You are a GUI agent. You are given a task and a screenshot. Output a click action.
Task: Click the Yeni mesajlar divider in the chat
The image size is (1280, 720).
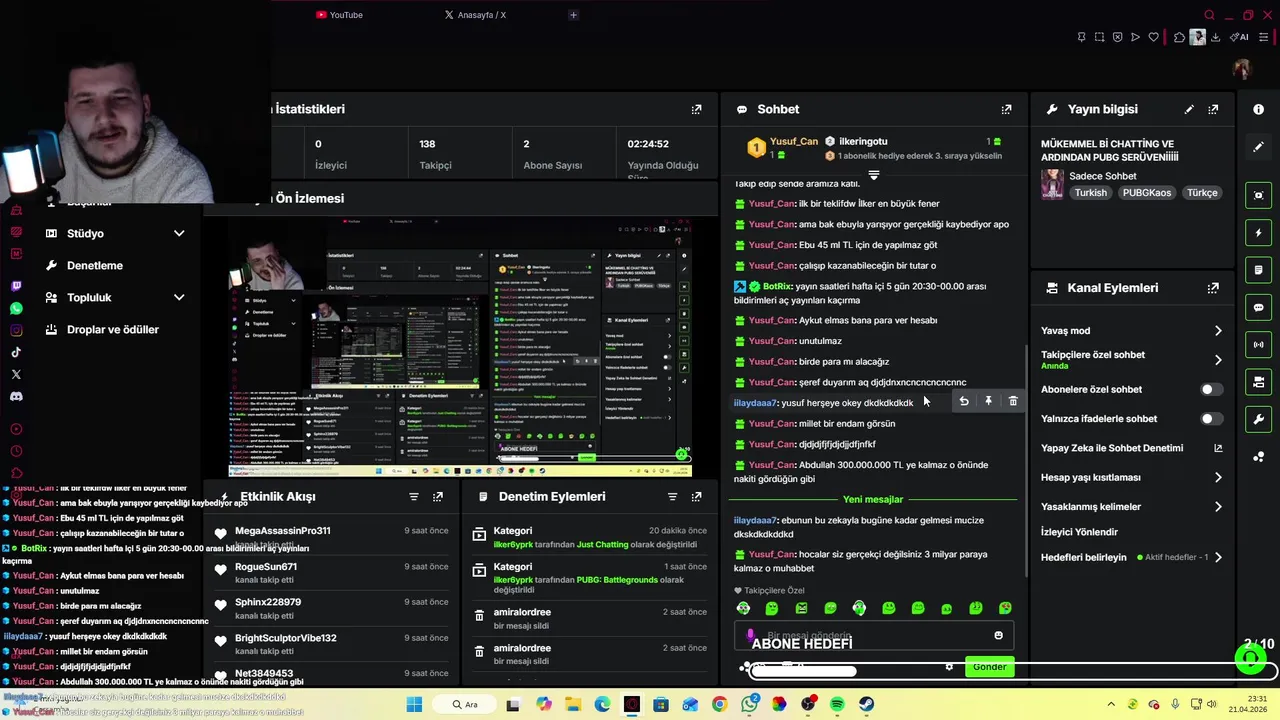873,499
